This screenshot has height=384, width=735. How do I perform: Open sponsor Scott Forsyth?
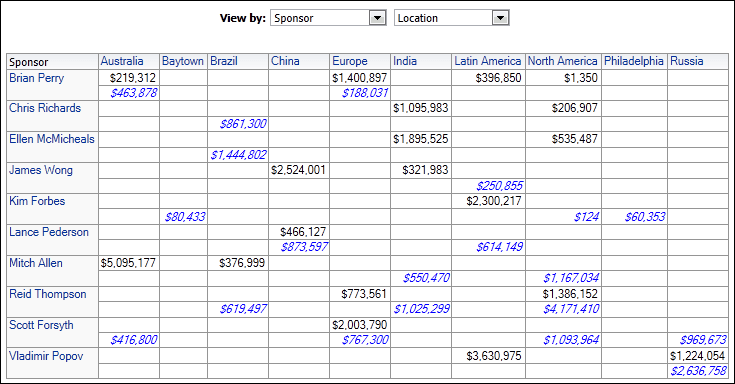coord(41,325)
